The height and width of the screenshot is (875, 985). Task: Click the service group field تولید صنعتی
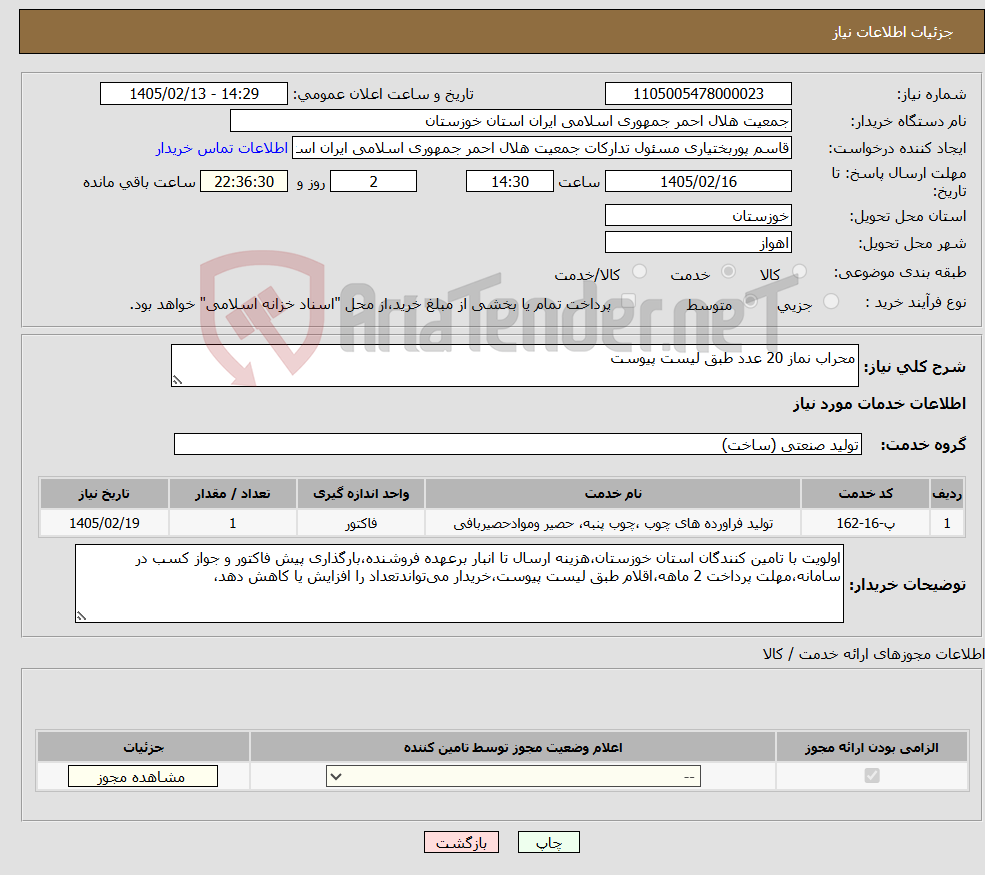coord(518,444)
